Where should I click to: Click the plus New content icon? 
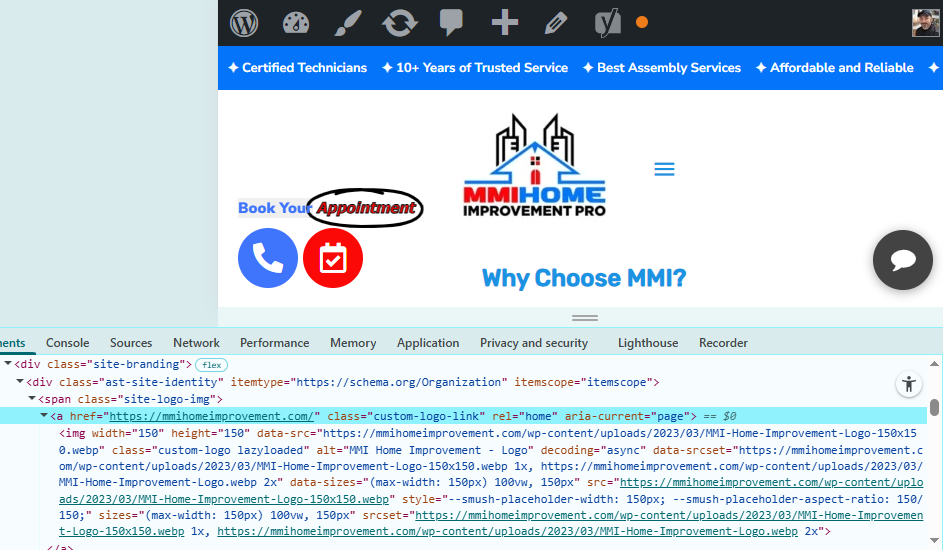[x=505, y=23]
